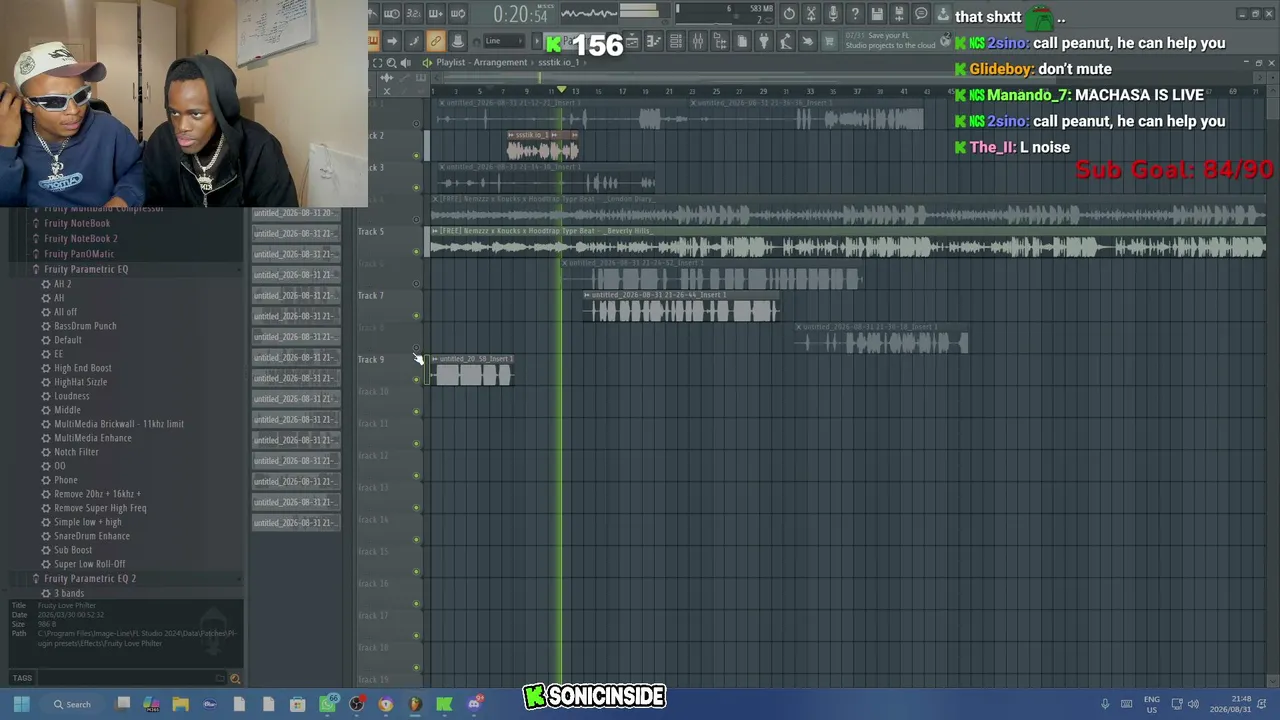The image size is (1280, 720).
Task: Open Discord from the taskbar
Action: click(474, 704)
